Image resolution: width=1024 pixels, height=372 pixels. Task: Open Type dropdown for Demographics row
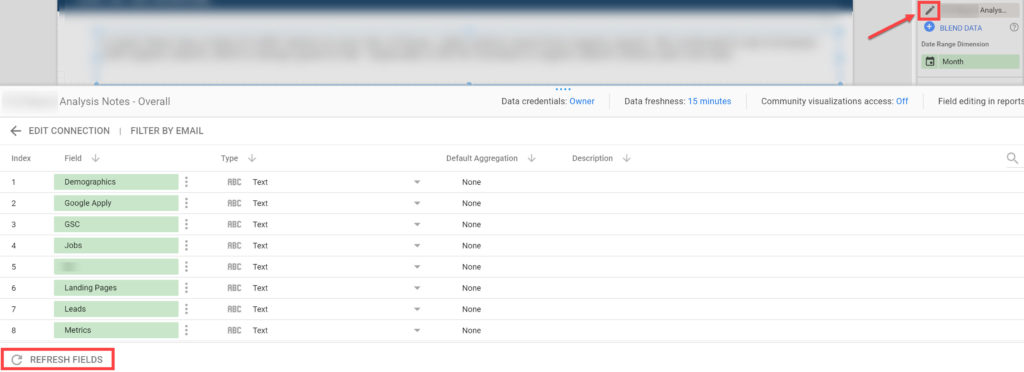(417, 182)
